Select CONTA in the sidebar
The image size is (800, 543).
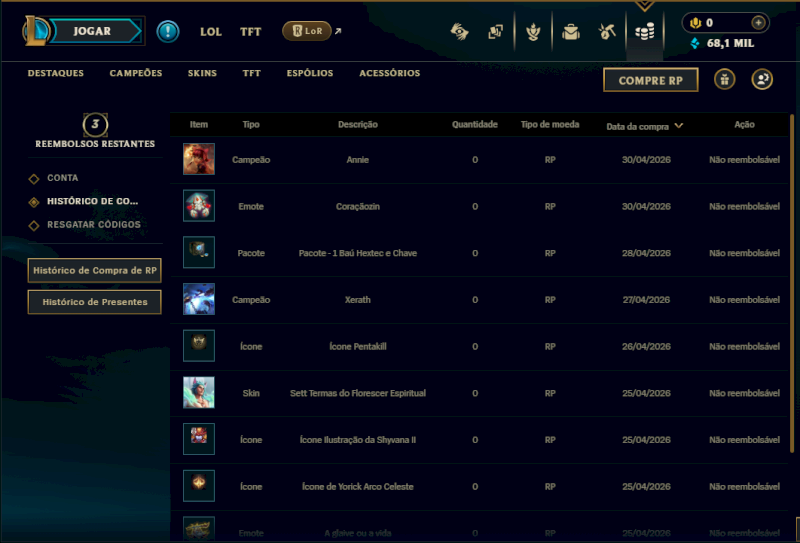pyautogui.click(x=63, y=178)
